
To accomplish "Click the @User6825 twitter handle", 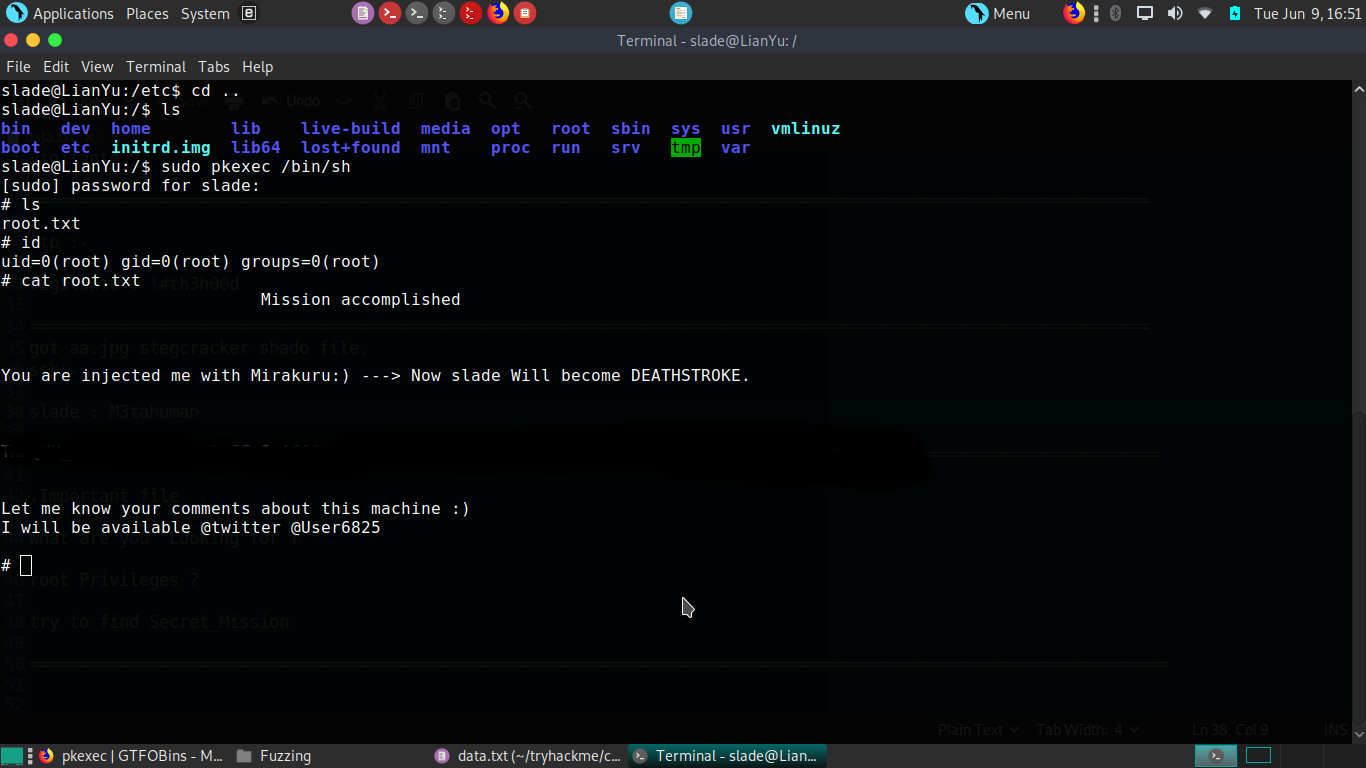I will pyautogui.click(x=336, y=528).
